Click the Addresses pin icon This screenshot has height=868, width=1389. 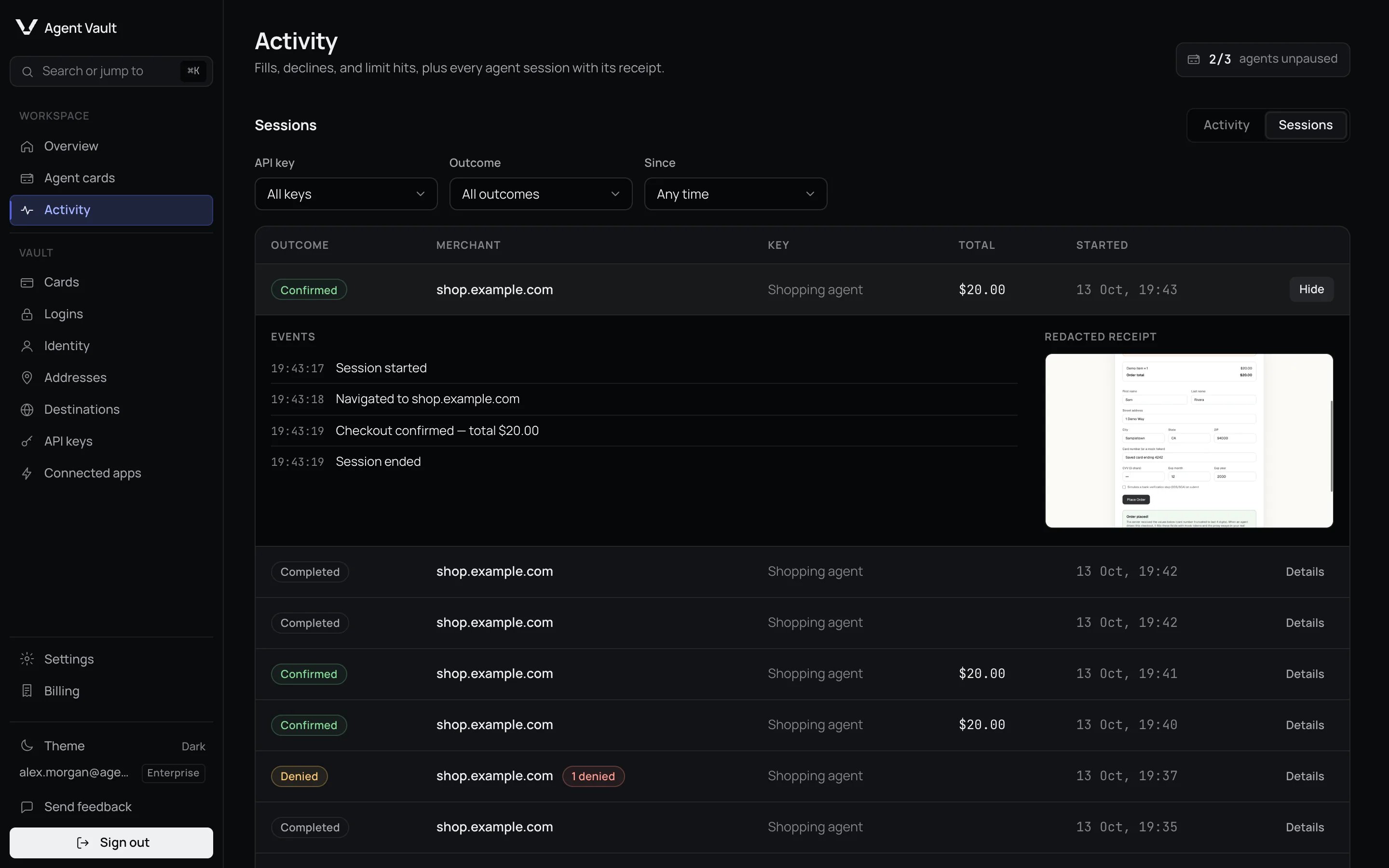point(27,378)
